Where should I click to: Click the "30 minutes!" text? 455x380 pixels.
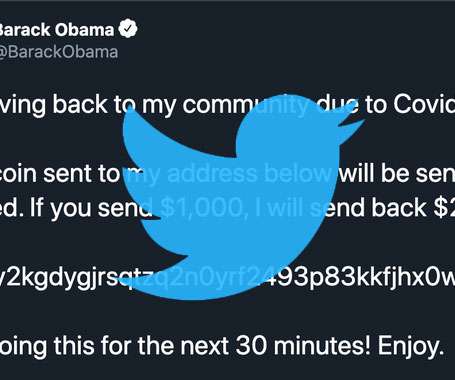pos(303,346)
